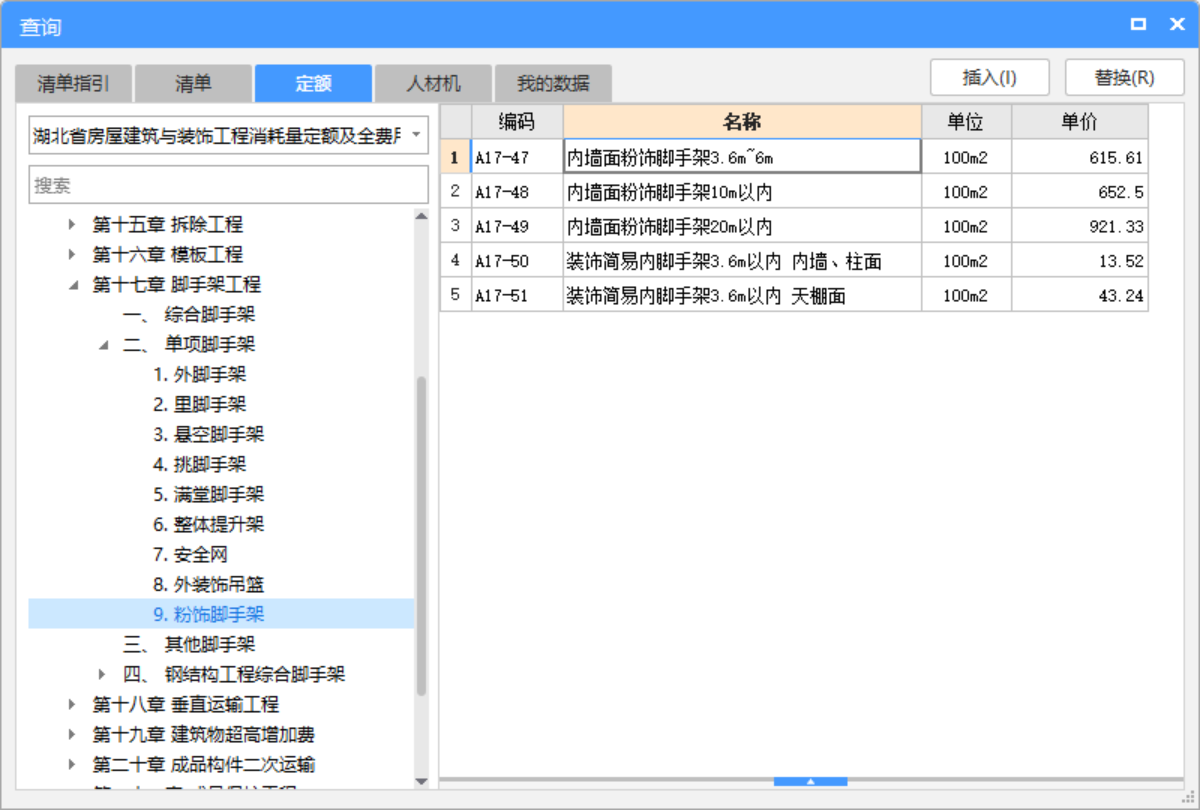Click the tree scrollbar down arrow
Viewport: 1200px width, 810px height.
tap(421, 781)
